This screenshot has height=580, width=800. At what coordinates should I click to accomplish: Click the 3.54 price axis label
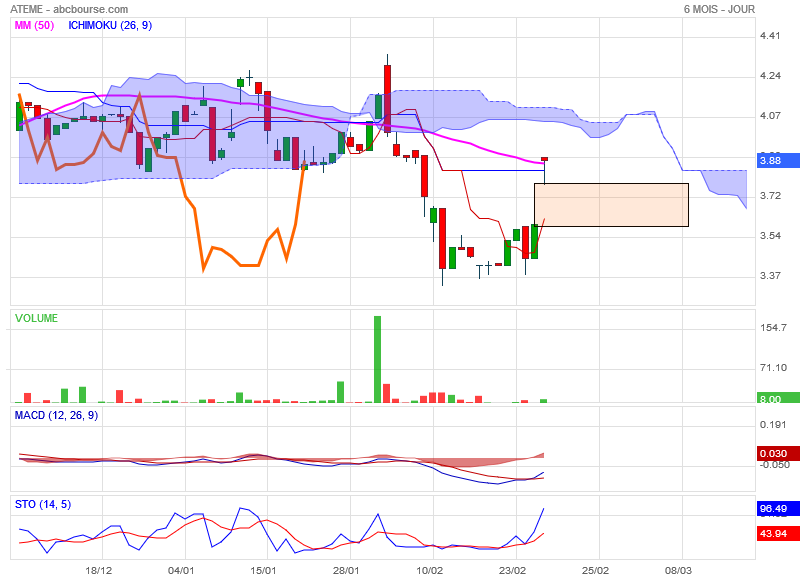770,236
